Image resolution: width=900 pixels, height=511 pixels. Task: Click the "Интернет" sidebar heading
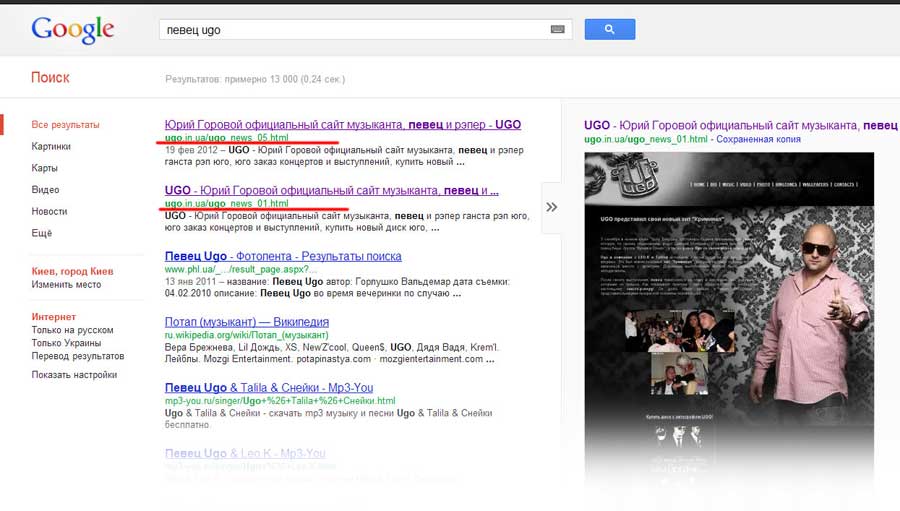(53, 317)
